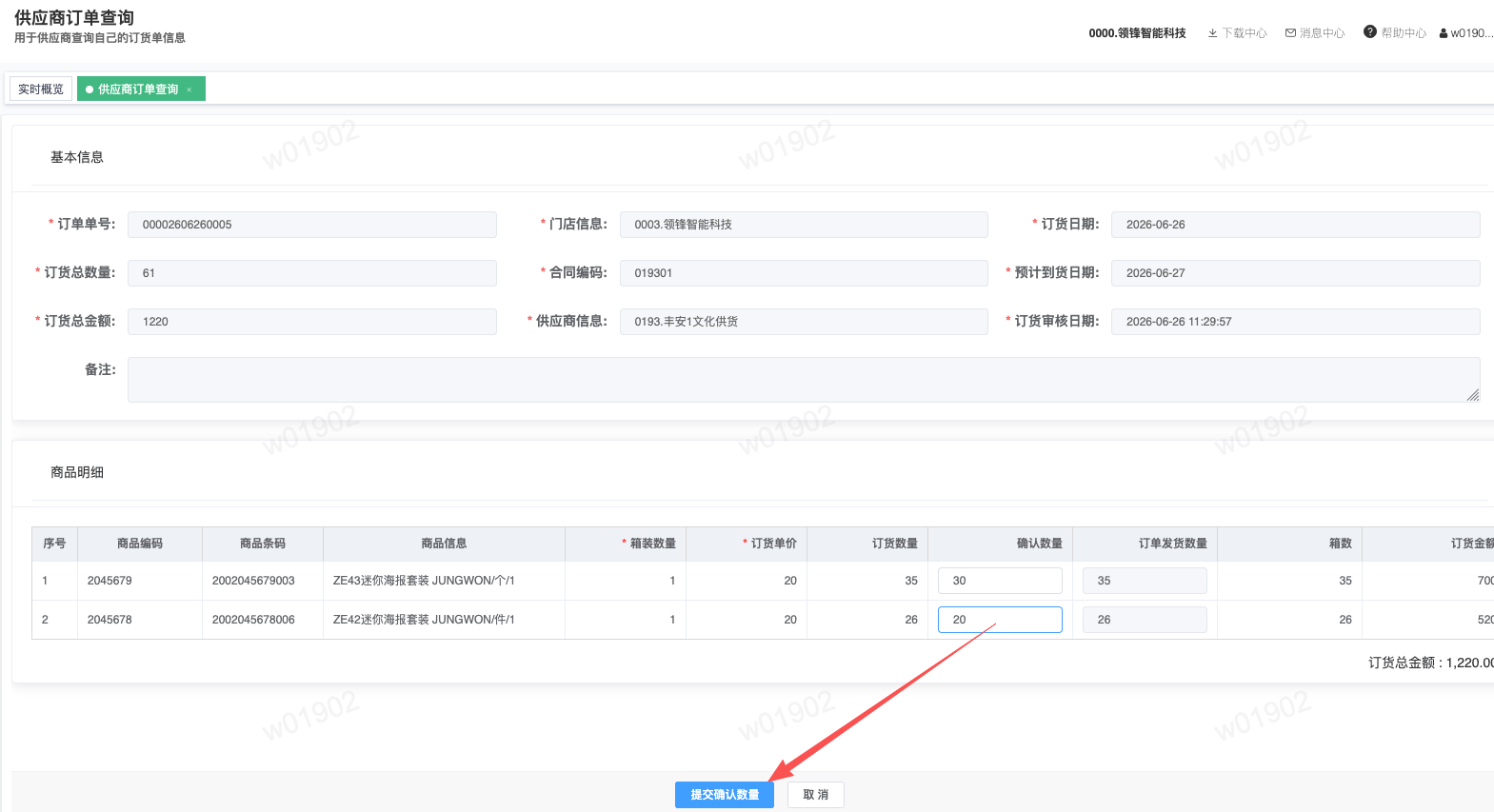Click the 帮助中心 question mark icon
Image resolution: width=1494 pixels, height=812 pixels.
1369,32
